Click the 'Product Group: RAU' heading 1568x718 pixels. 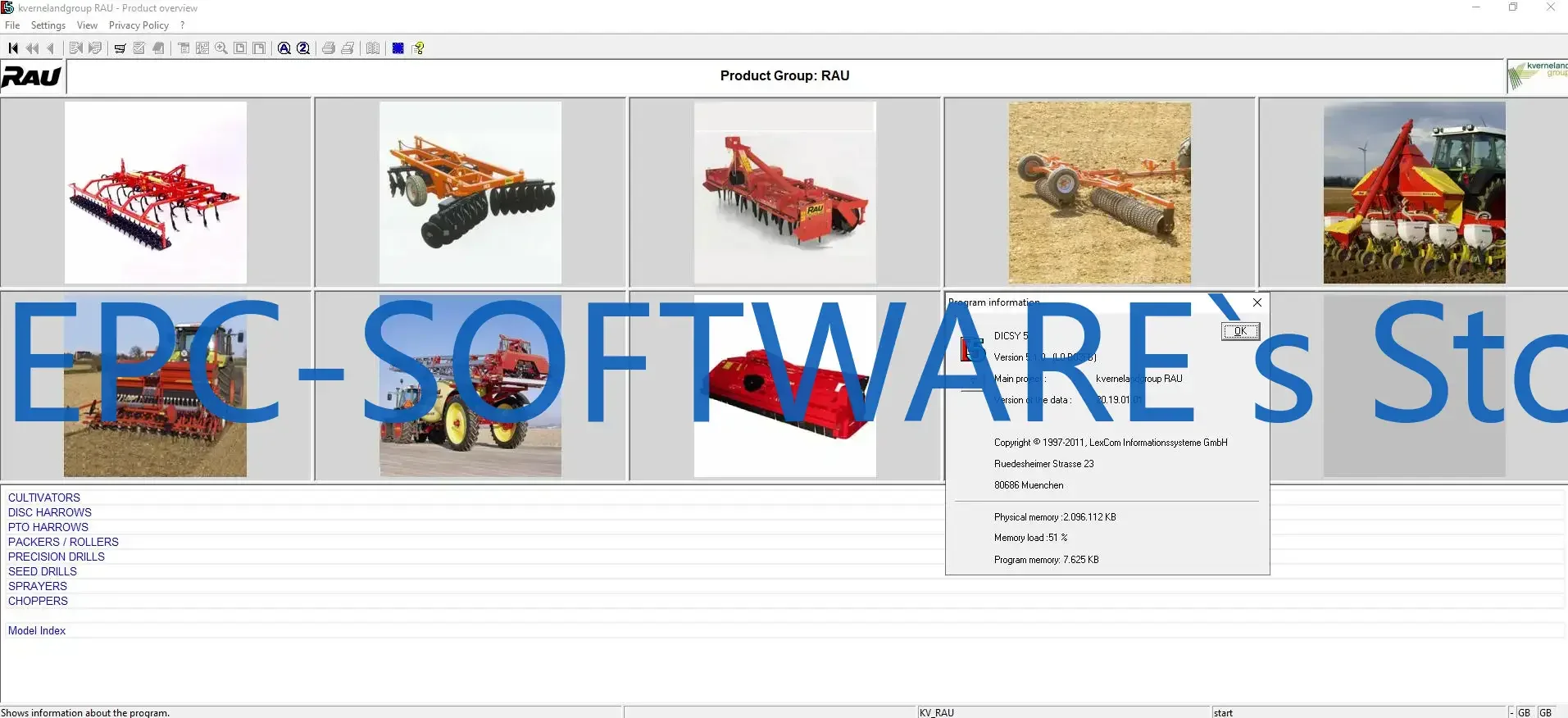pos(785,75)
